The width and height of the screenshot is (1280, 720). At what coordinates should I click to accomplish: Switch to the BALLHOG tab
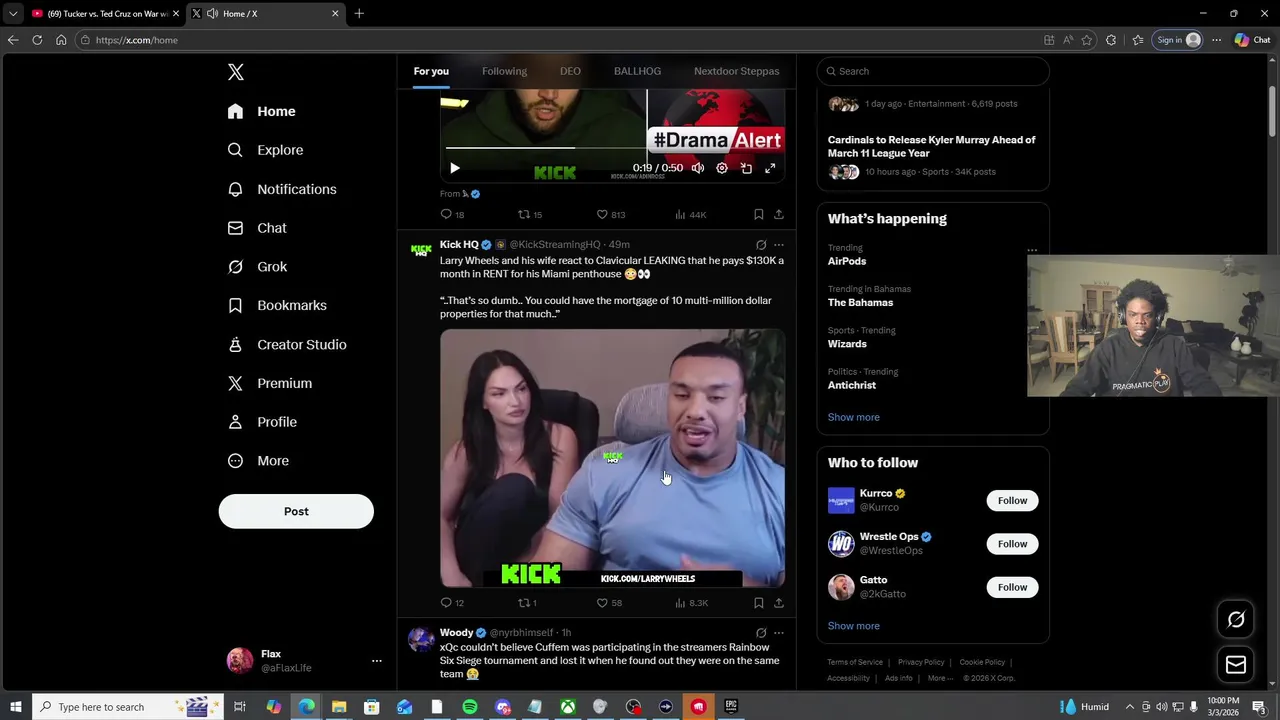(x=637, y=71)
